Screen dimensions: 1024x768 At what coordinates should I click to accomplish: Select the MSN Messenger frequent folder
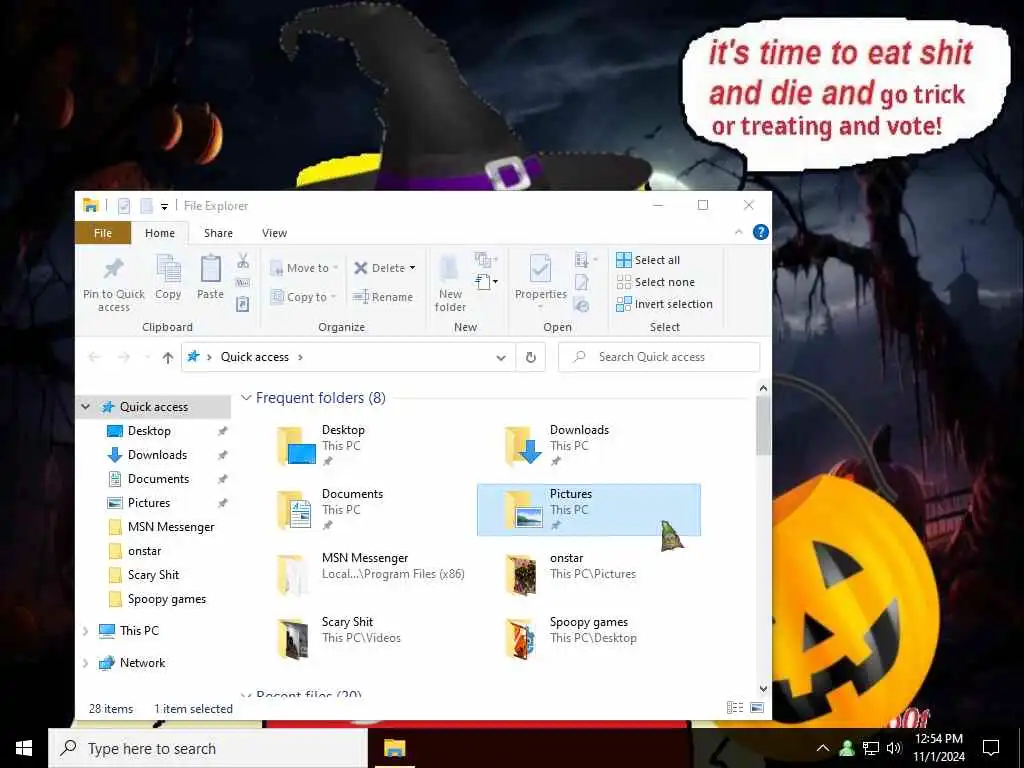361,574
